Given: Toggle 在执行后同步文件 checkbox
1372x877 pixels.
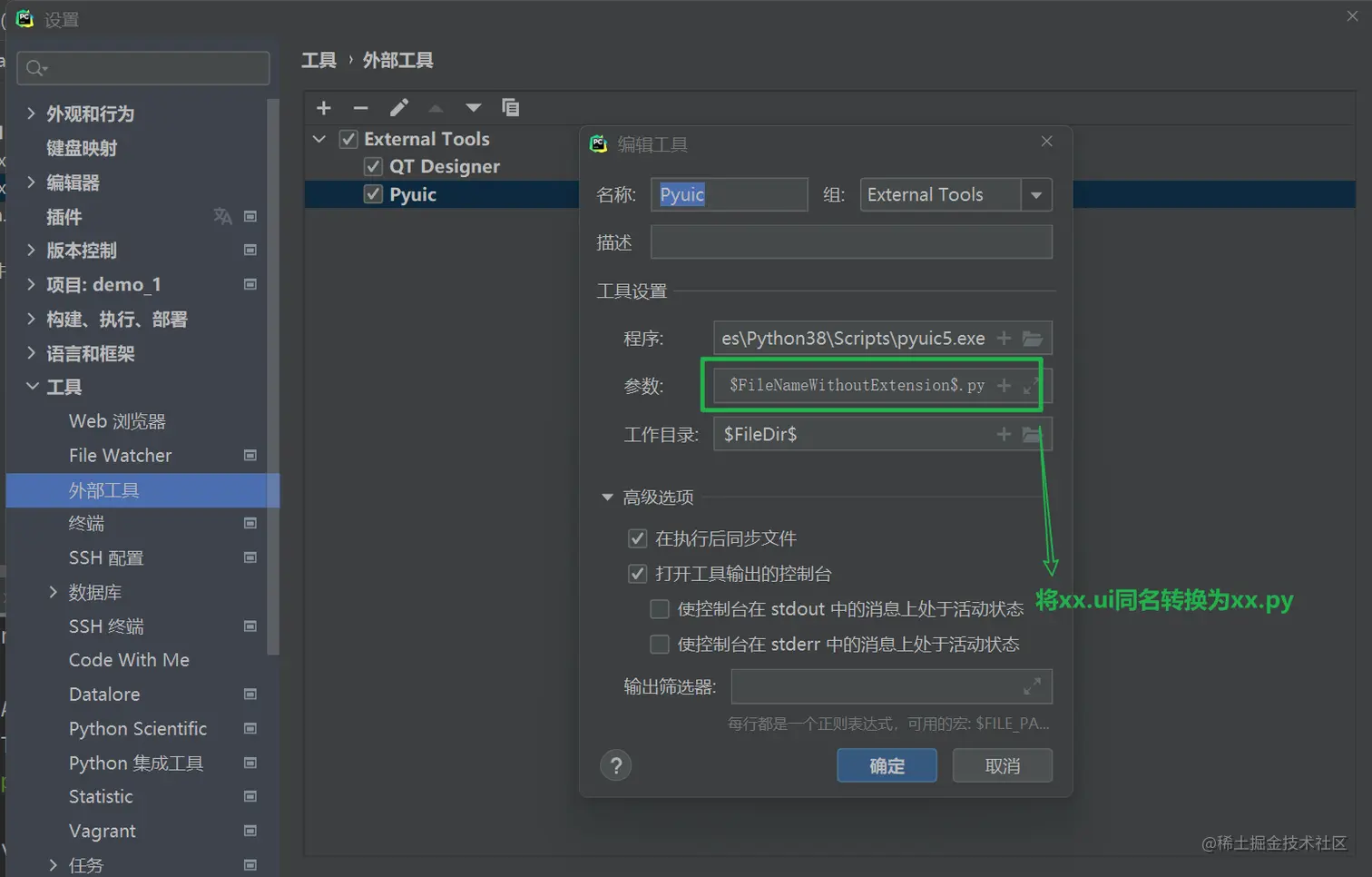Looking at the screenshot, I should point(638,538).
